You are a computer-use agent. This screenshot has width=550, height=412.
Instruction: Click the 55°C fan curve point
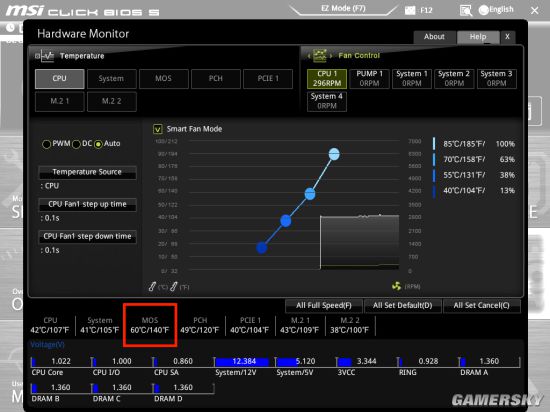[x=286, y=221]
